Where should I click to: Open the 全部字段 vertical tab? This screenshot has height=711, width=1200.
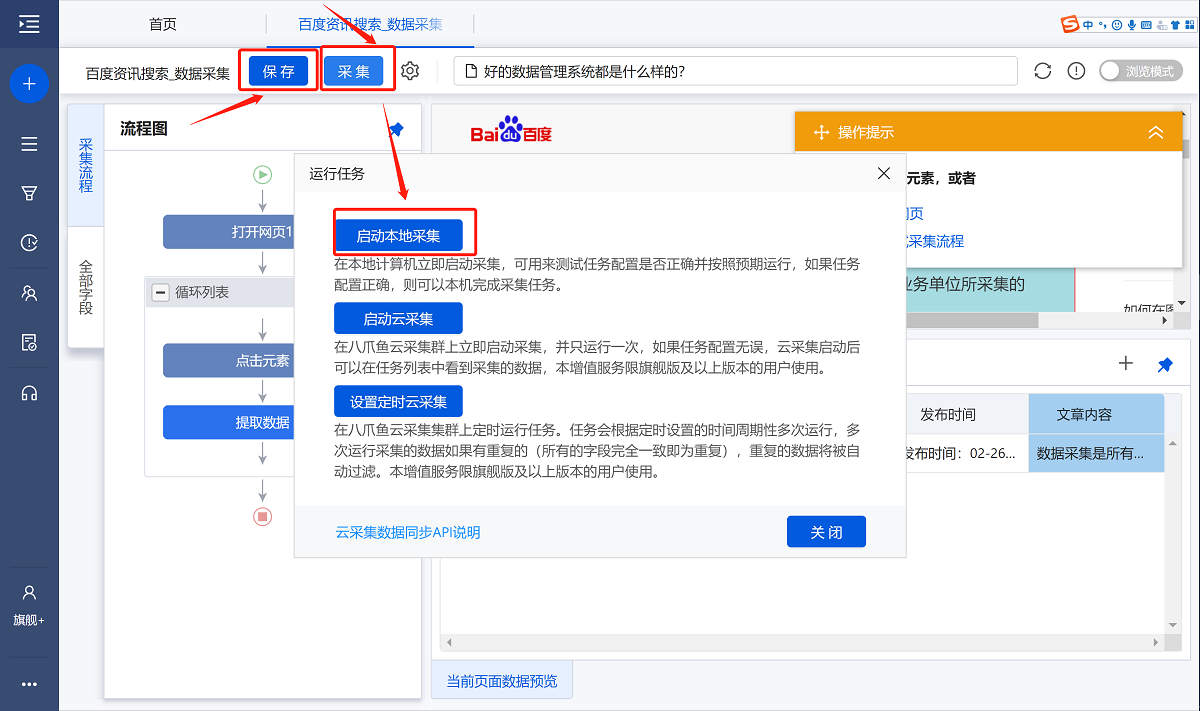click(86, 287)
